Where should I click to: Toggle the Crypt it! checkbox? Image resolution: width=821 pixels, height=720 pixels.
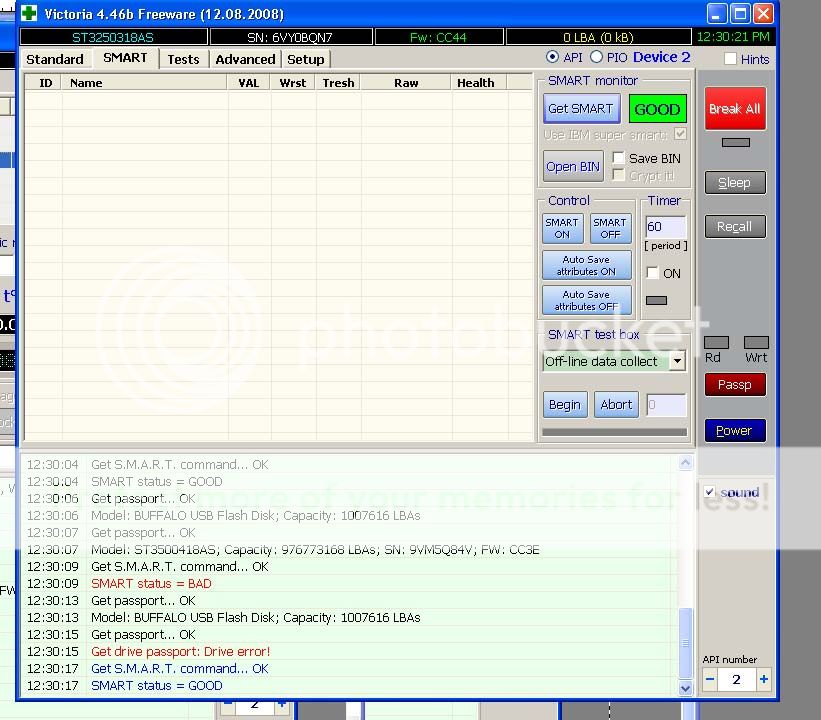click(x=618, y=175)
